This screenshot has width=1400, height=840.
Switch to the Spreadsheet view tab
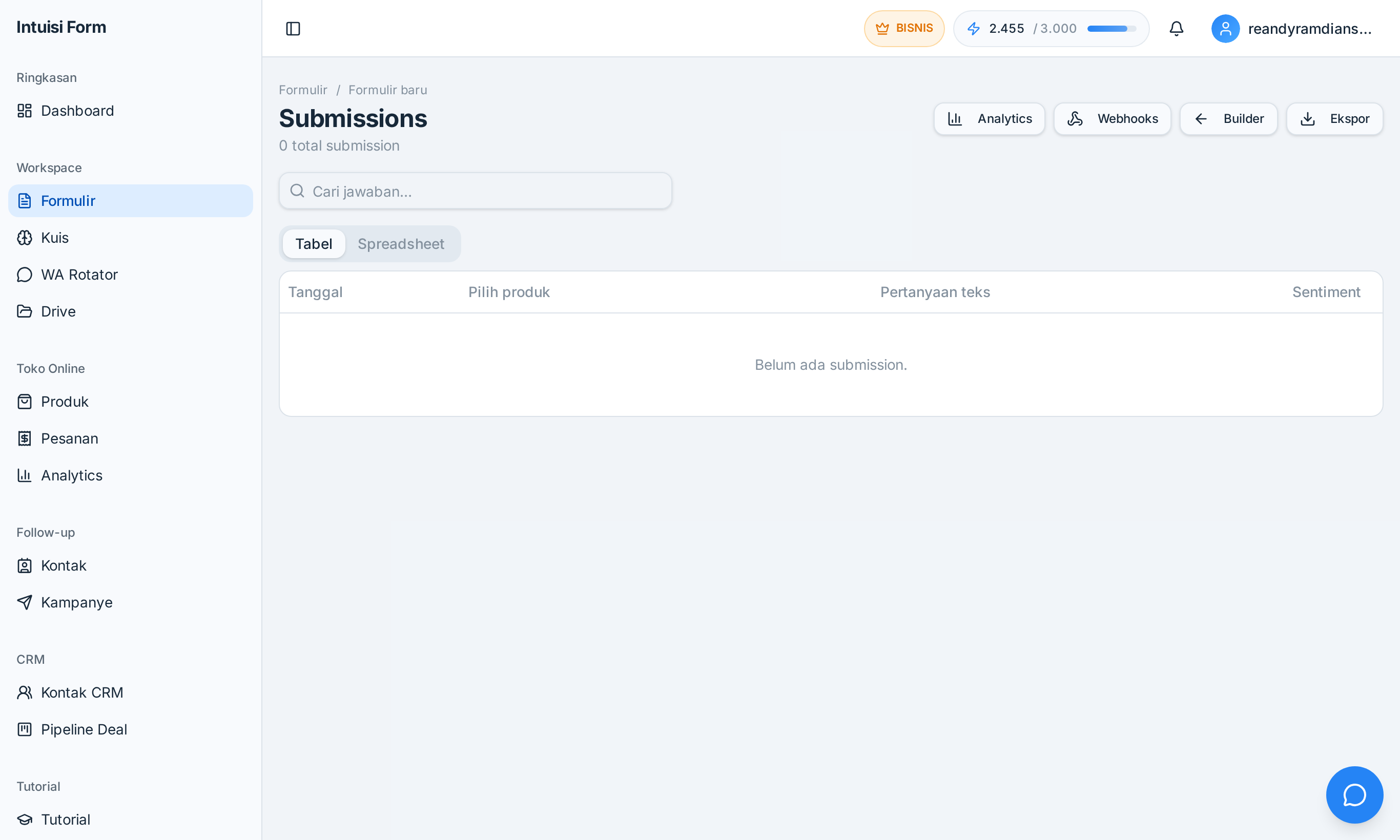[x=400, y=243]
